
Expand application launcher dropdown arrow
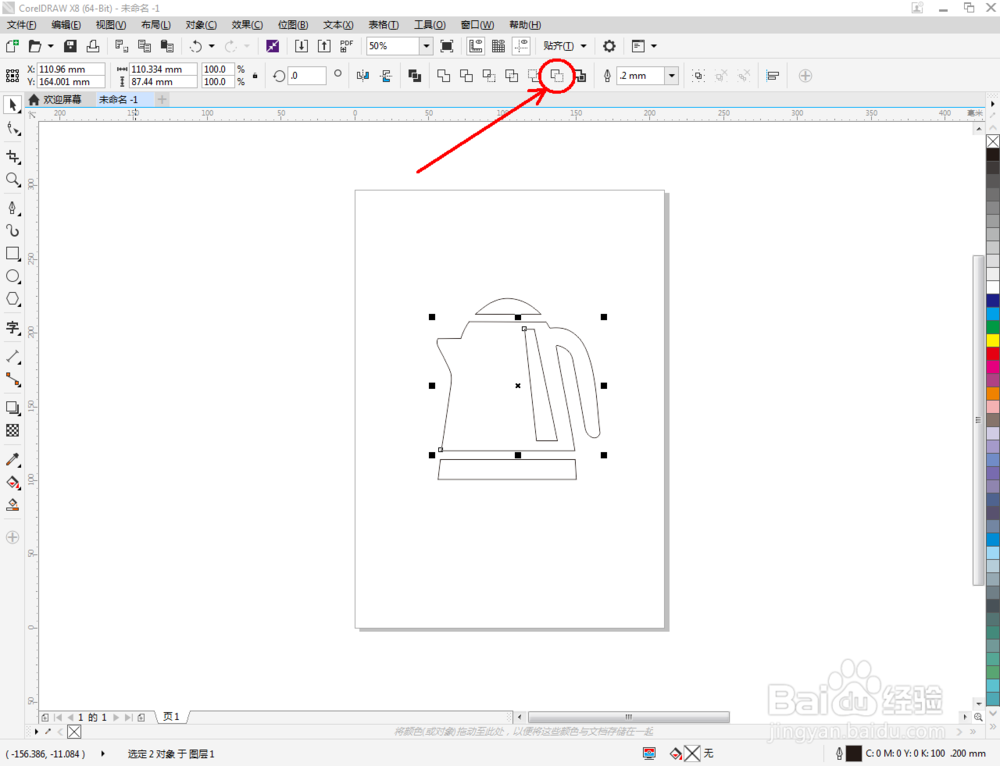[654, 46]
